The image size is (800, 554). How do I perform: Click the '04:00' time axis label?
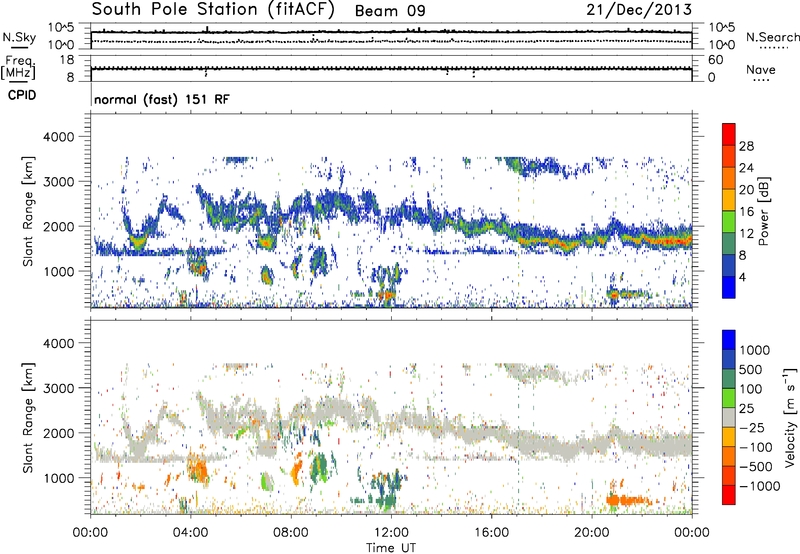pyautogui.click(x=190, y=533)
